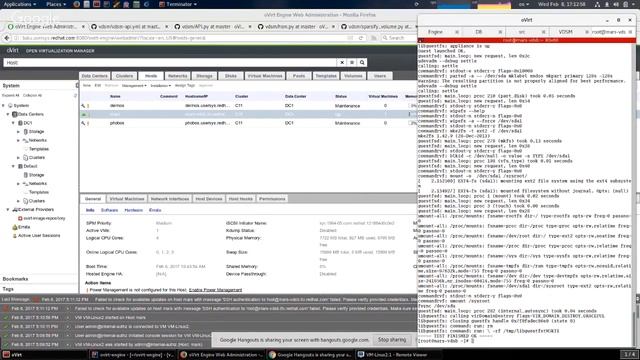The height and width of the screenshot is (360, 640).
Task: Select the deimos host row
Action: 248,106
